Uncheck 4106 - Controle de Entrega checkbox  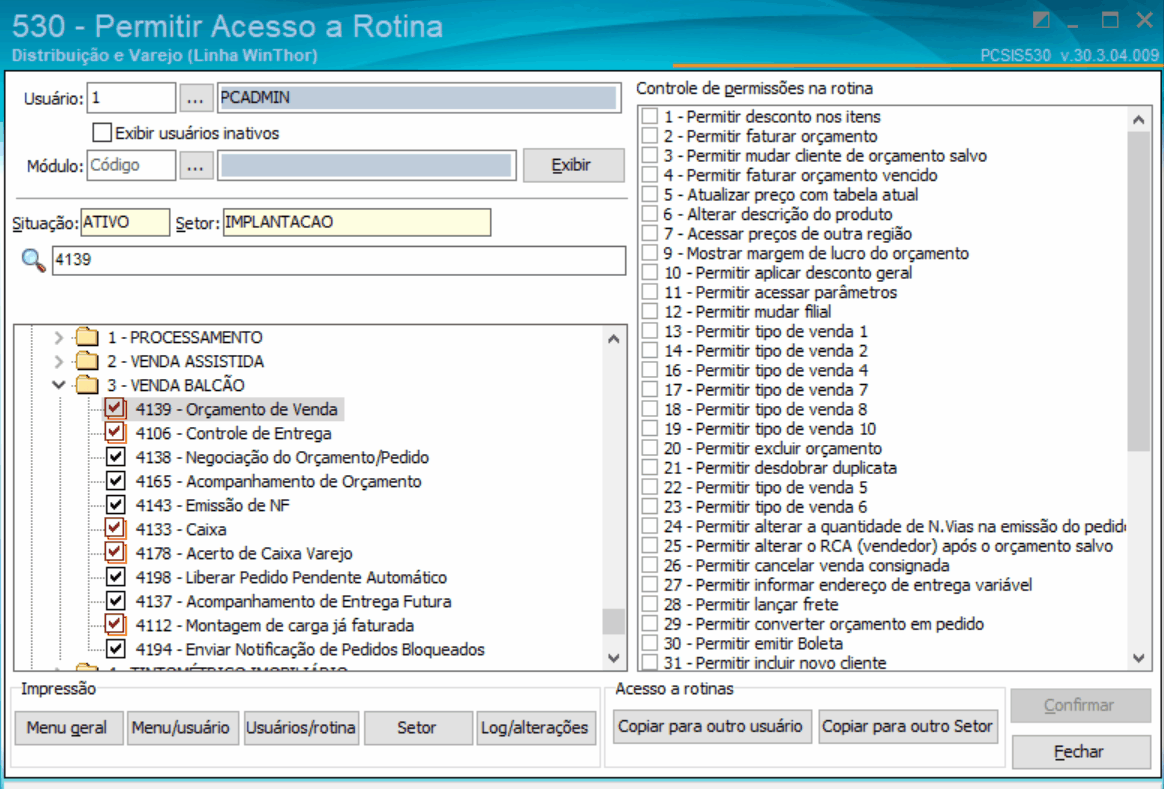(115, 433)
